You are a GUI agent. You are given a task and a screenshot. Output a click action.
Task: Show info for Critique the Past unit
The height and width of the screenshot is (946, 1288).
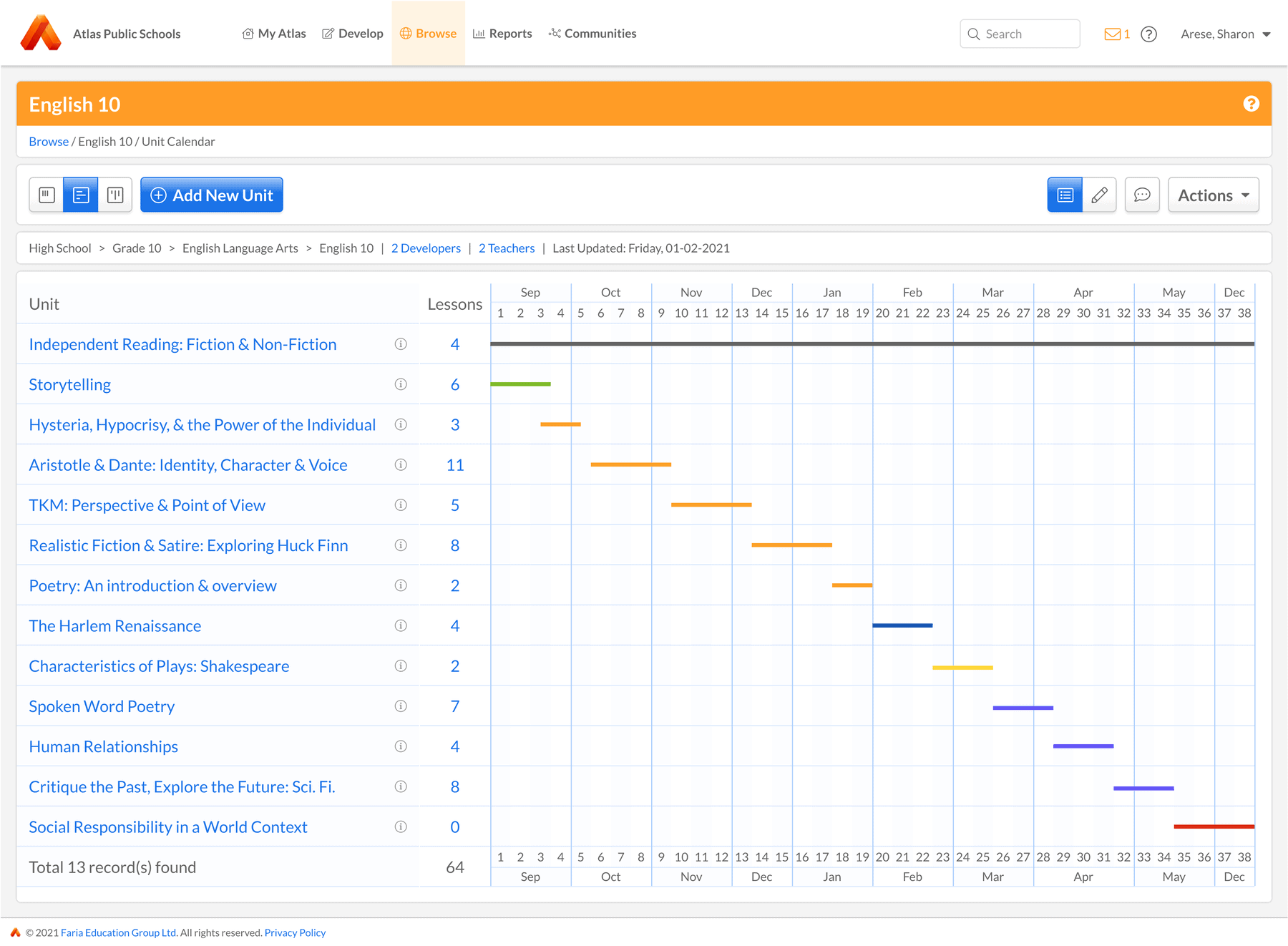[401, 786]
